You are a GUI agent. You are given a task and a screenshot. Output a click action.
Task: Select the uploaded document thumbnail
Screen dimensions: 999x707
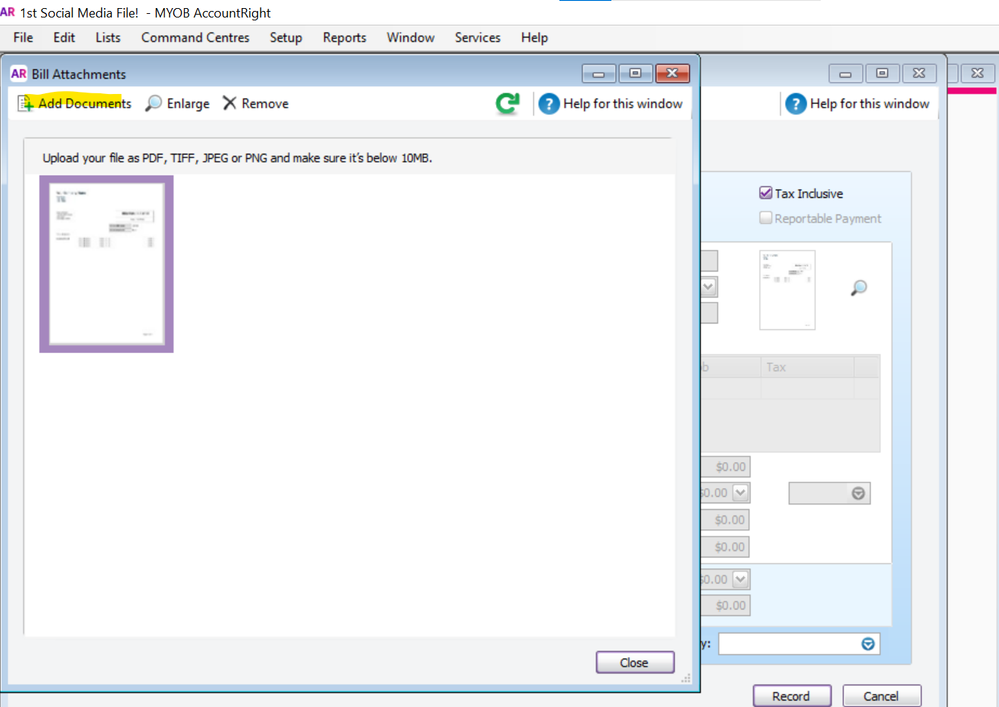(x=106, y=264)
